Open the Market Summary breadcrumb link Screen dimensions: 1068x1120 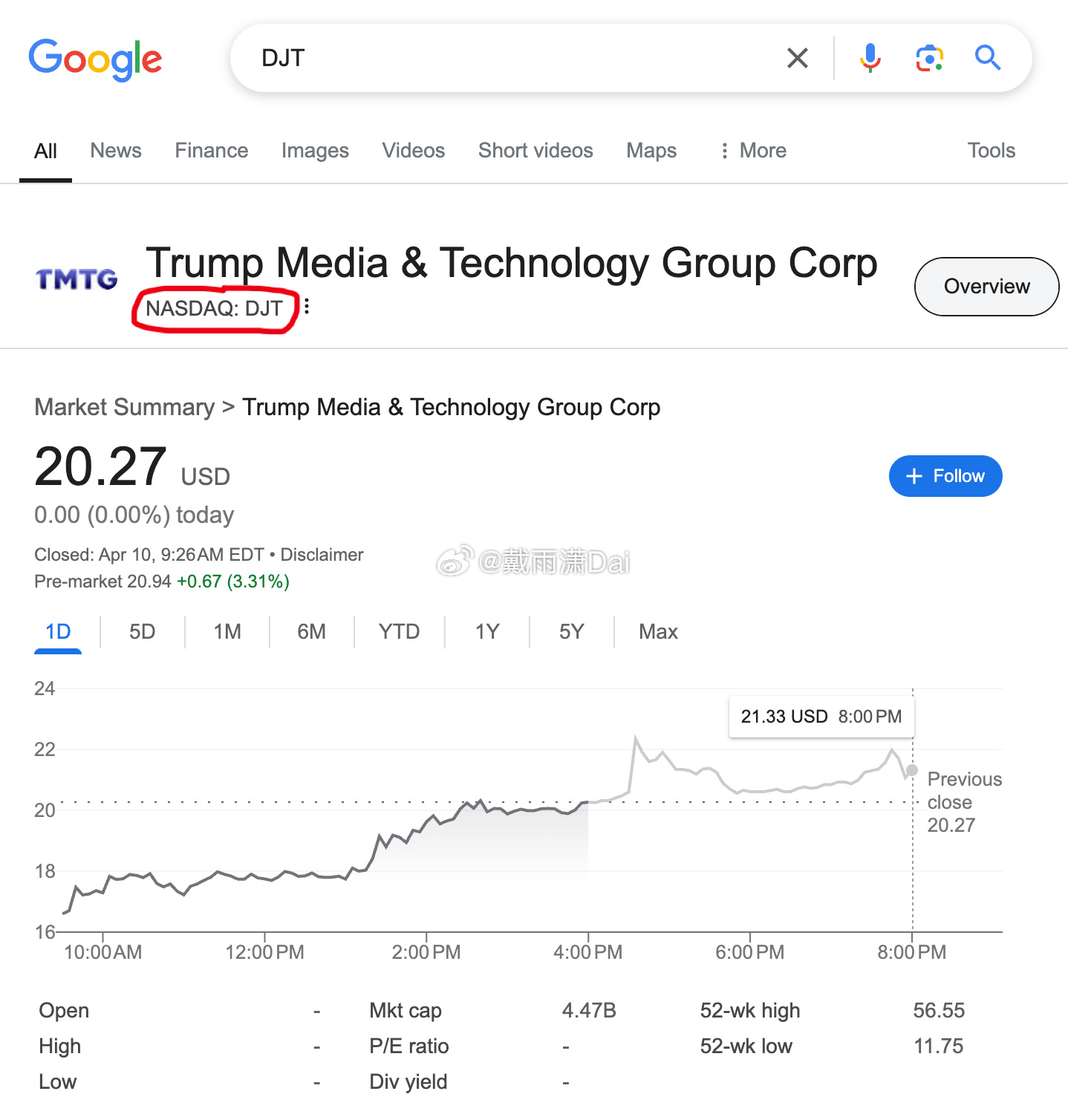coord(124,408)
